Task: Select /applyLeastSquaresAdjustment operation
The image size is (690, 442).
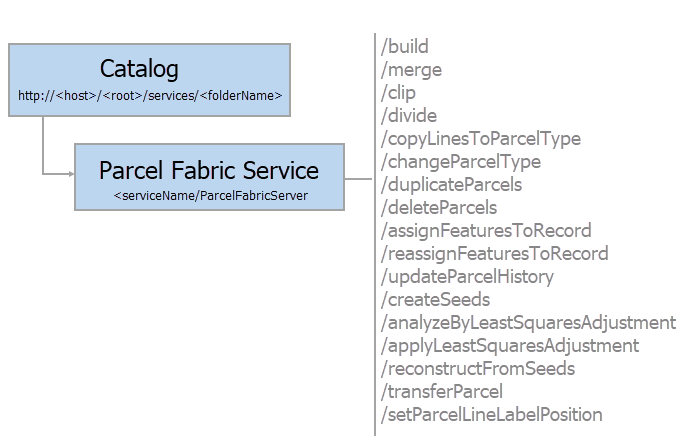Action: click(x=509, y=346)
